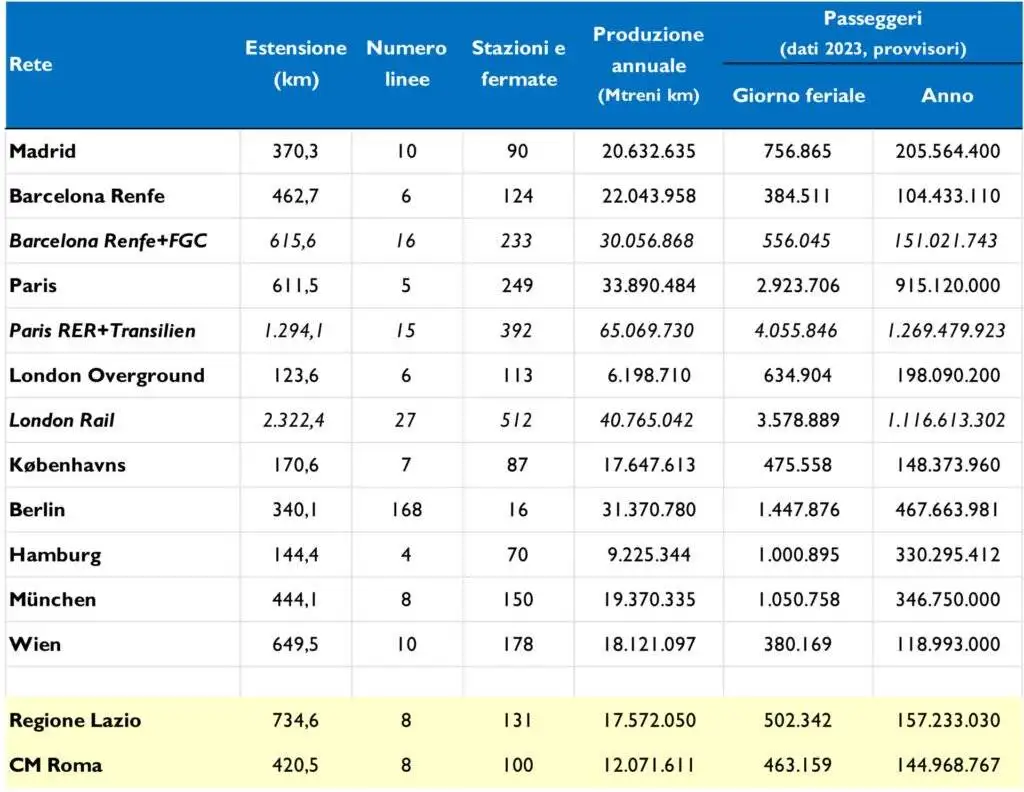This screenshot has width=1024, height=792.
Task: Click the London Overground row label
Action: pos(107,376)
